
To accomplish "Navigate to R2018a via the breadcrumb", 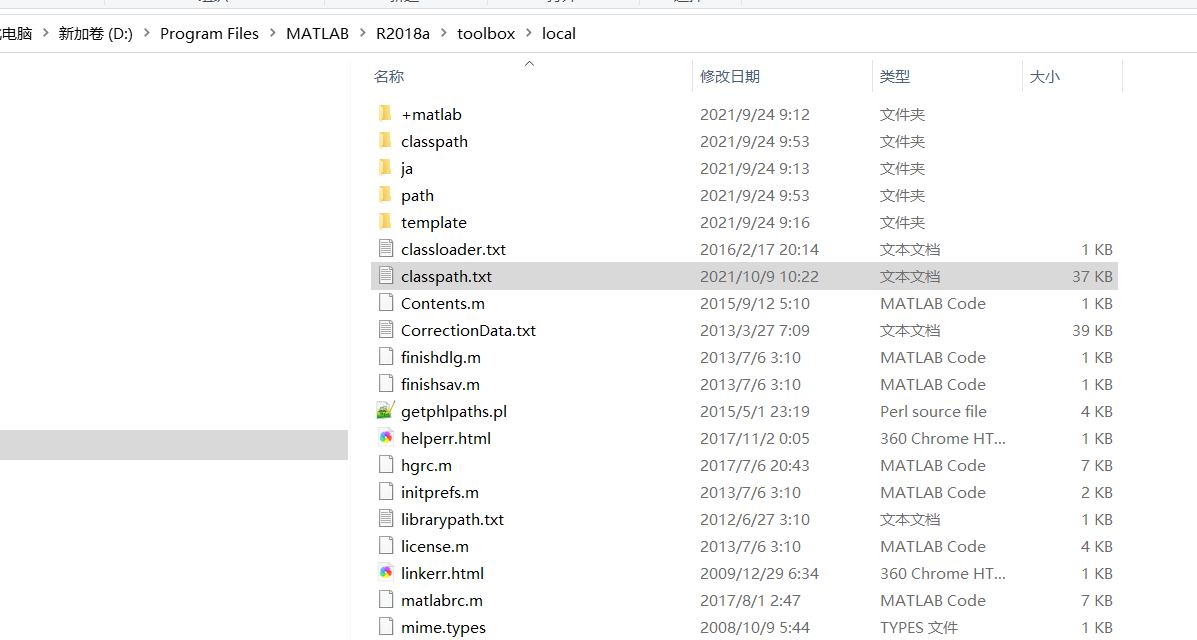I will point(403,33).
